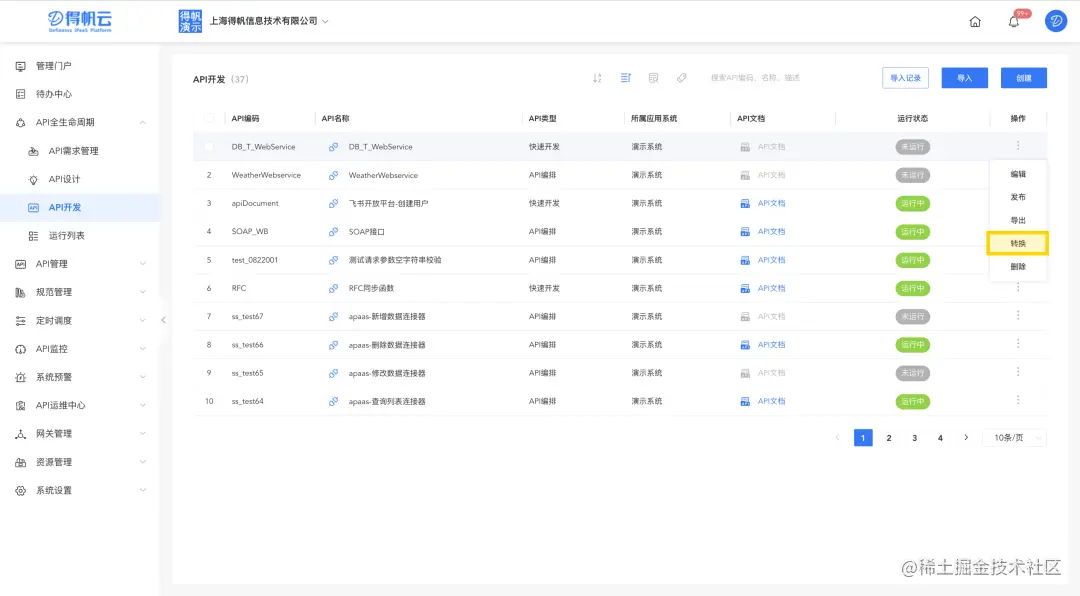Collapse the sidebar with arrow handle

163,320
